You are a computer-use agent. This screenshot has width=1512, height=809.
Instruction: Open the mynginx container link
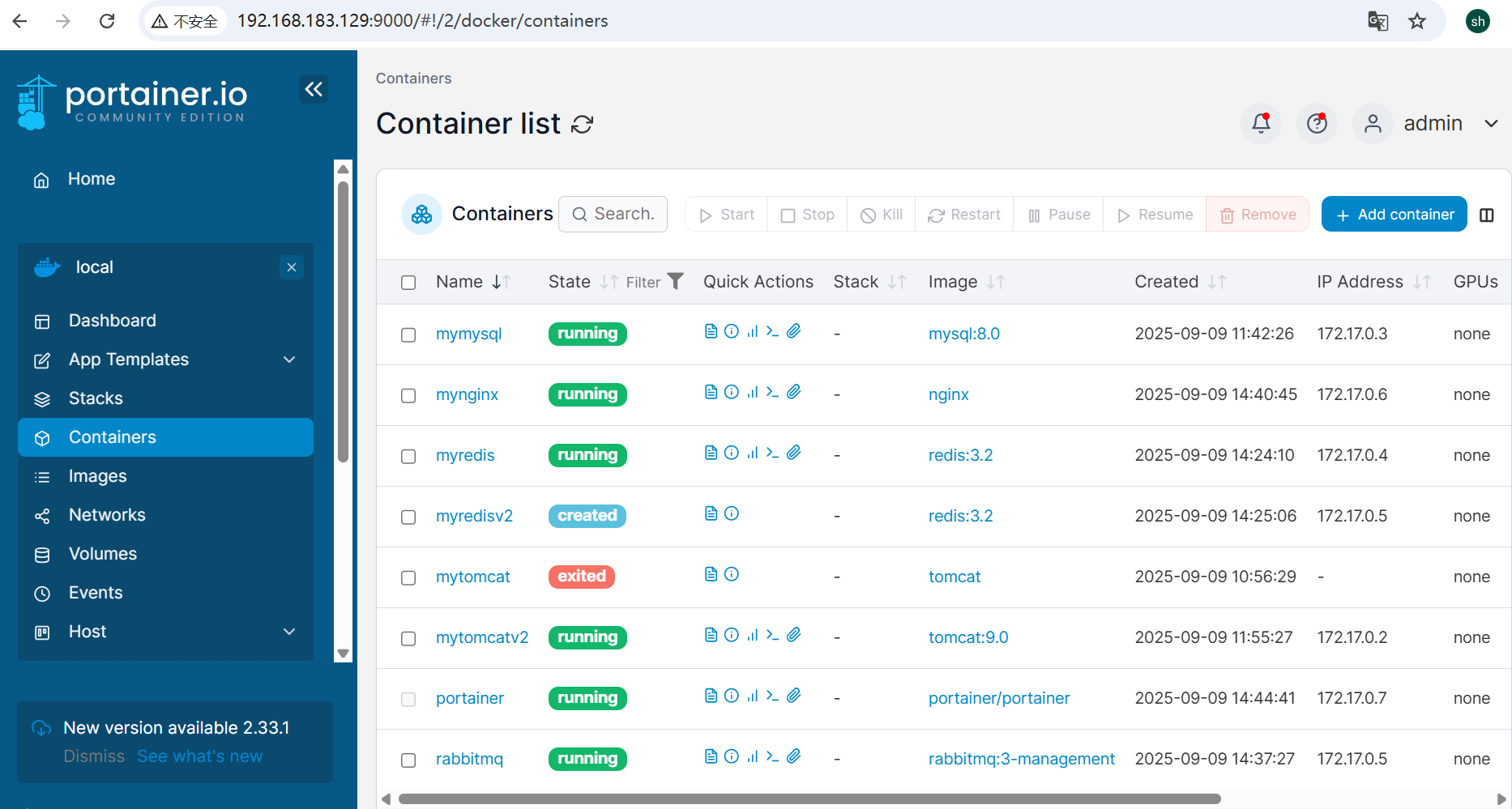pyautogui.click(x=467, y=394)
